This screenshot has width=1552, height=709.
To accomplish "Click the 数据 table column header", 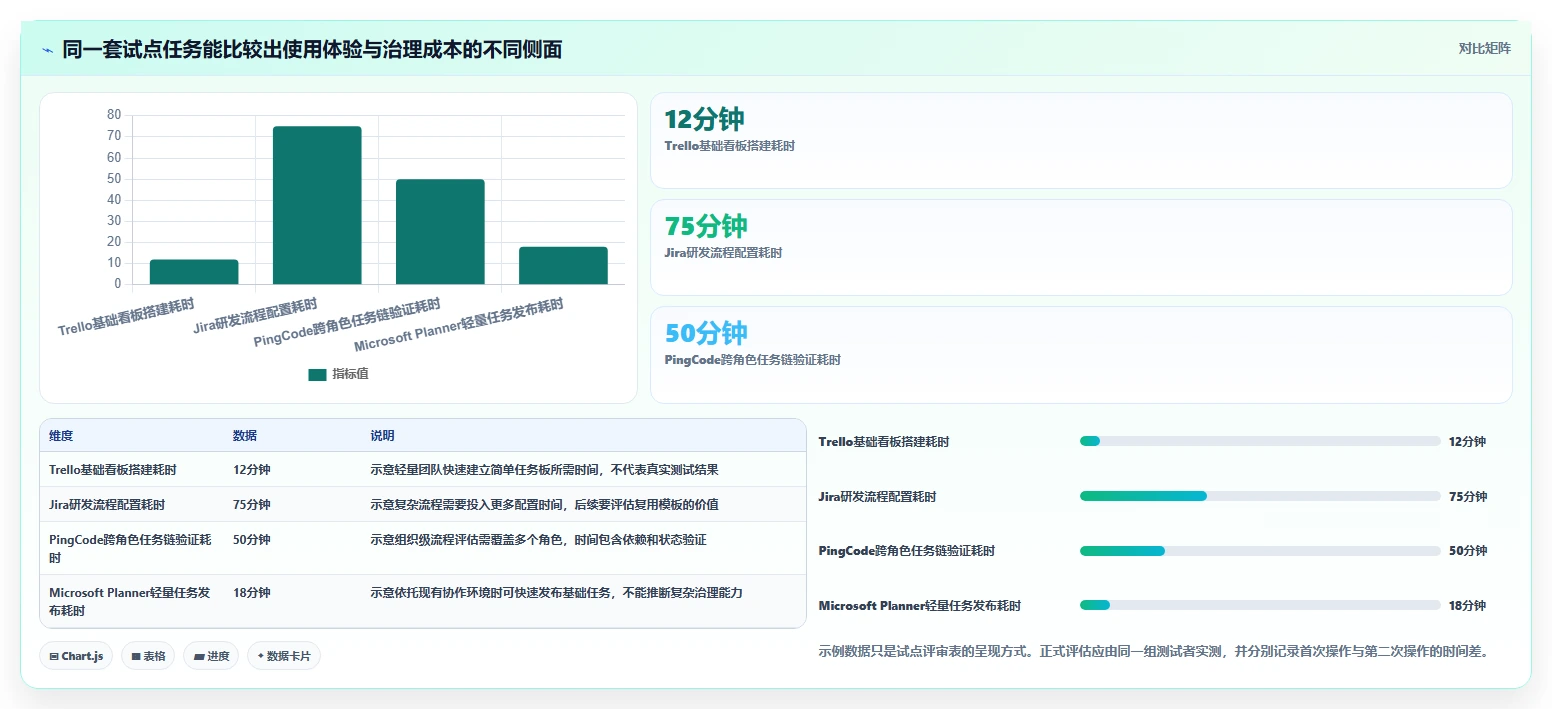I will [245, 436].
